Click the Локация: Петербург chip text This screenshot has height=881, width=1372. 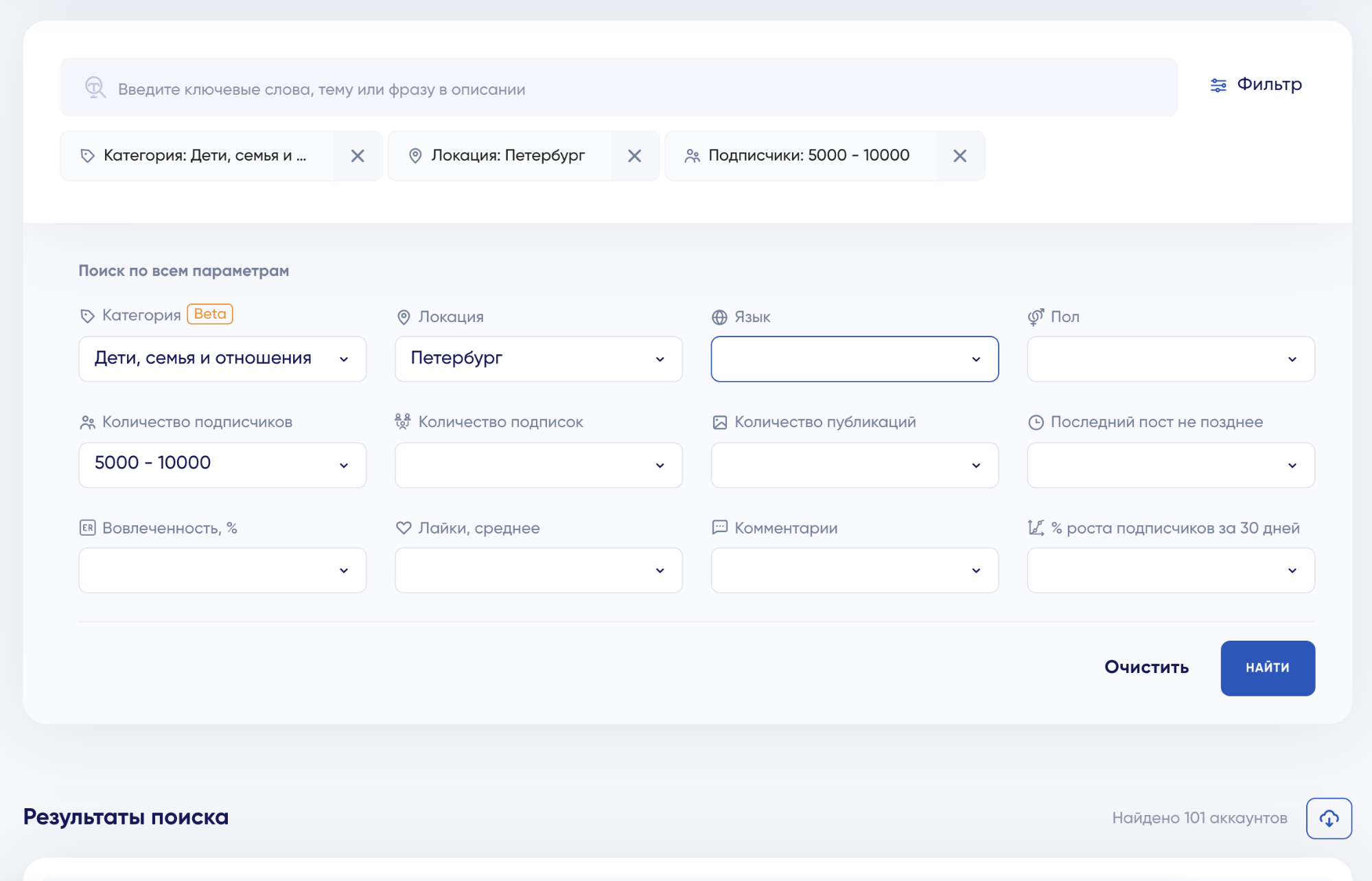tap(509, 155)
